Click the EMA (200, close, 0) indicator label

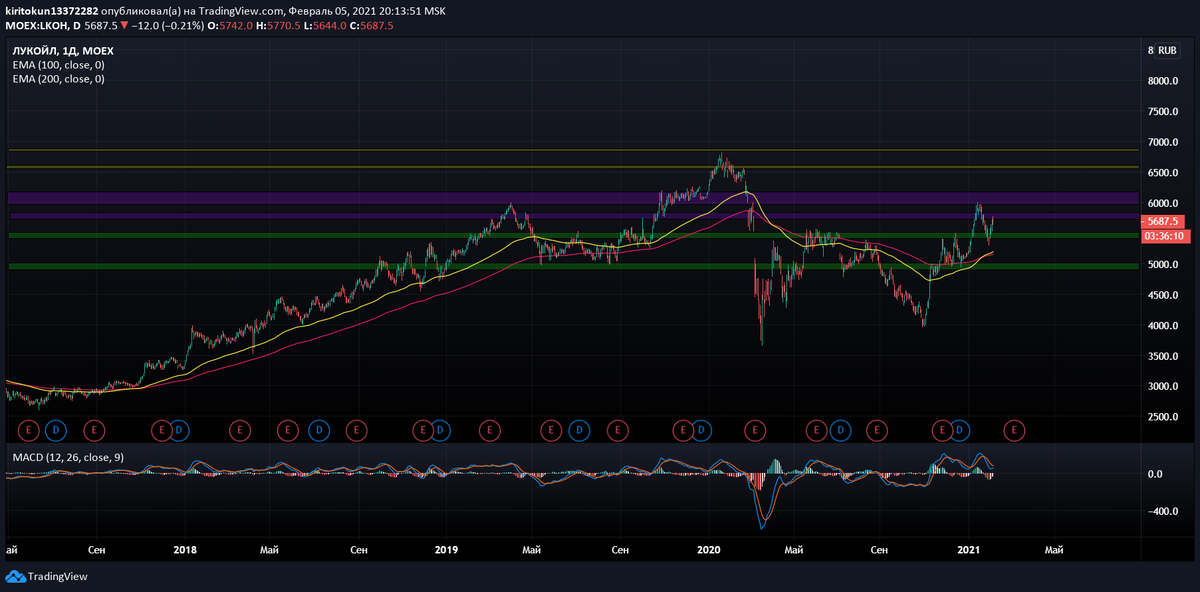[x=58, y=78]
